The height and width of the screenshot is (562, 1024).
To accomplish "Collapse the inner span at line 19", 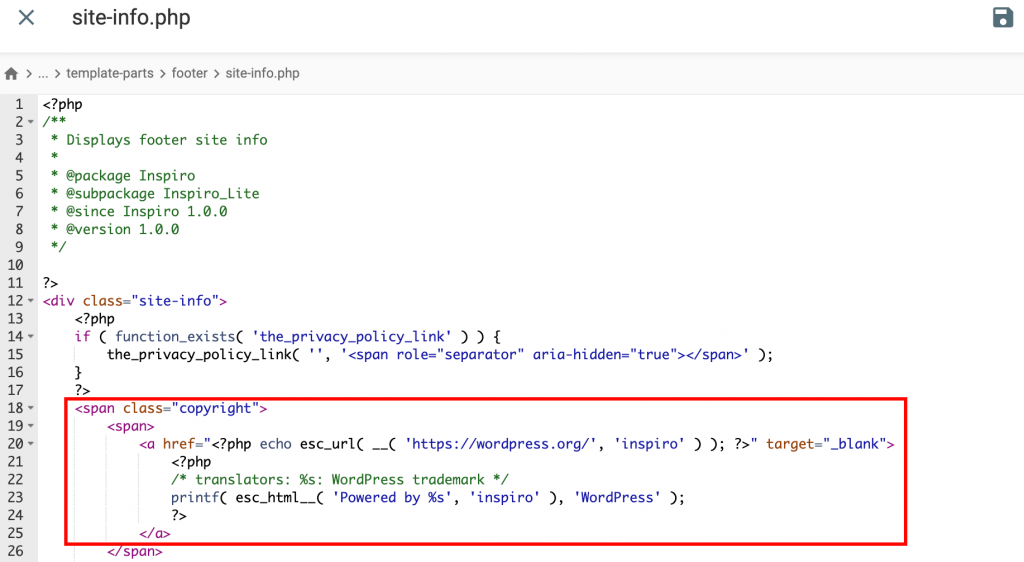I will click(x=31, y=426).
